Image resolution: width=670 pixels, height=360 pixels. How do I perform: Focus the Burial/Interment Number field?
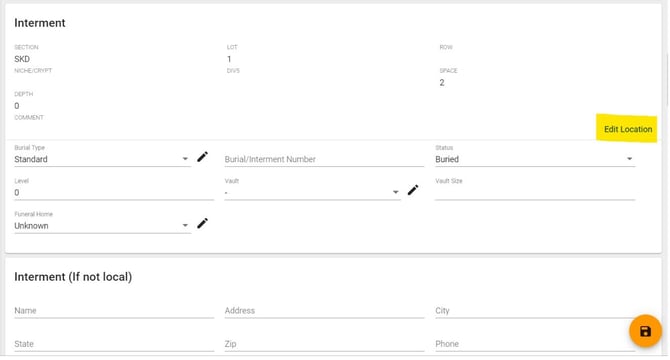pos(324,159)
